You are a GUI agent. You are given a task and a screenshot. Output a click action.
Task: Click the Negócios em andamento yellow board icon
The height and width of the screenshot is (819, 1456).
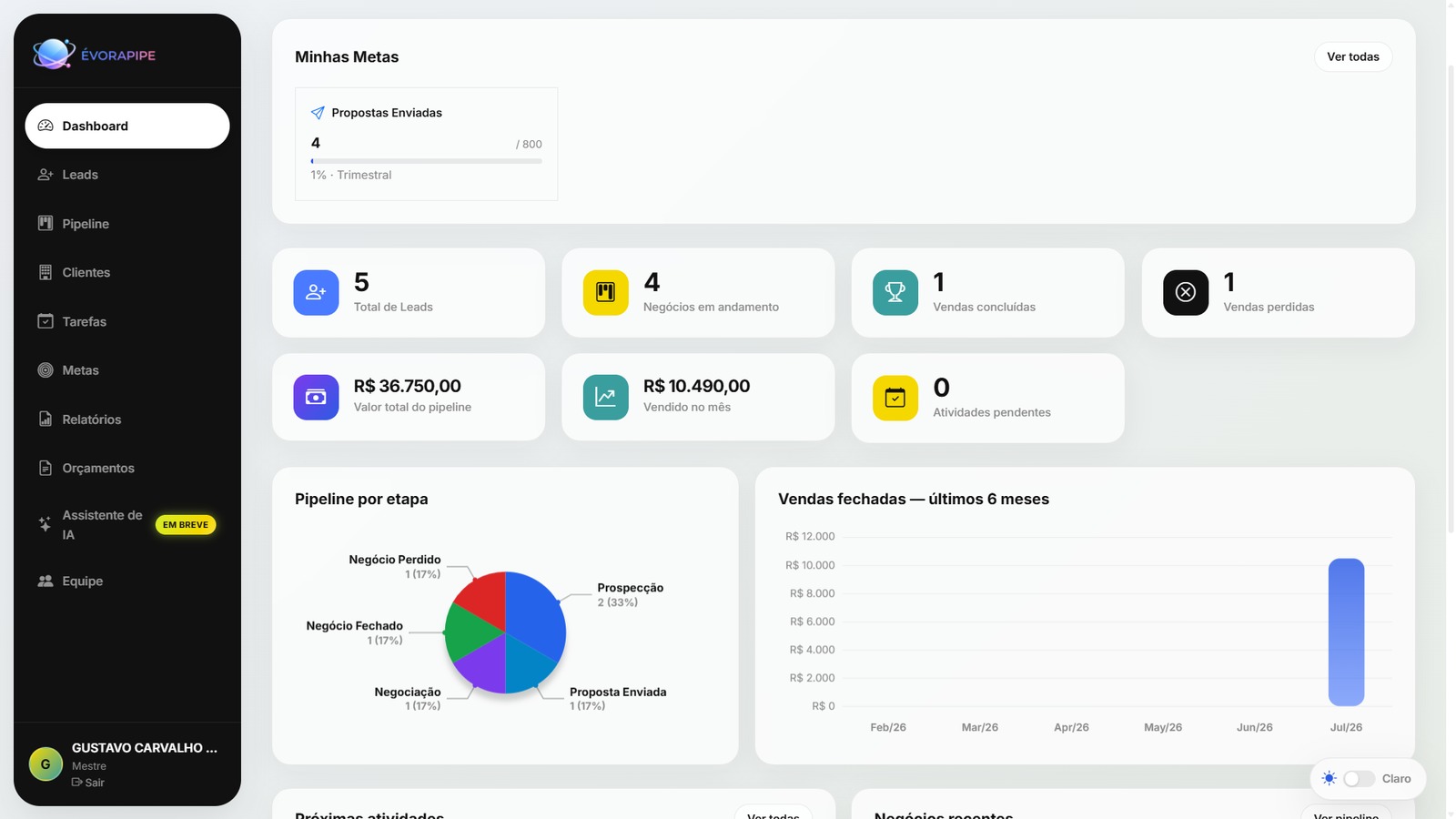(605, 292)
